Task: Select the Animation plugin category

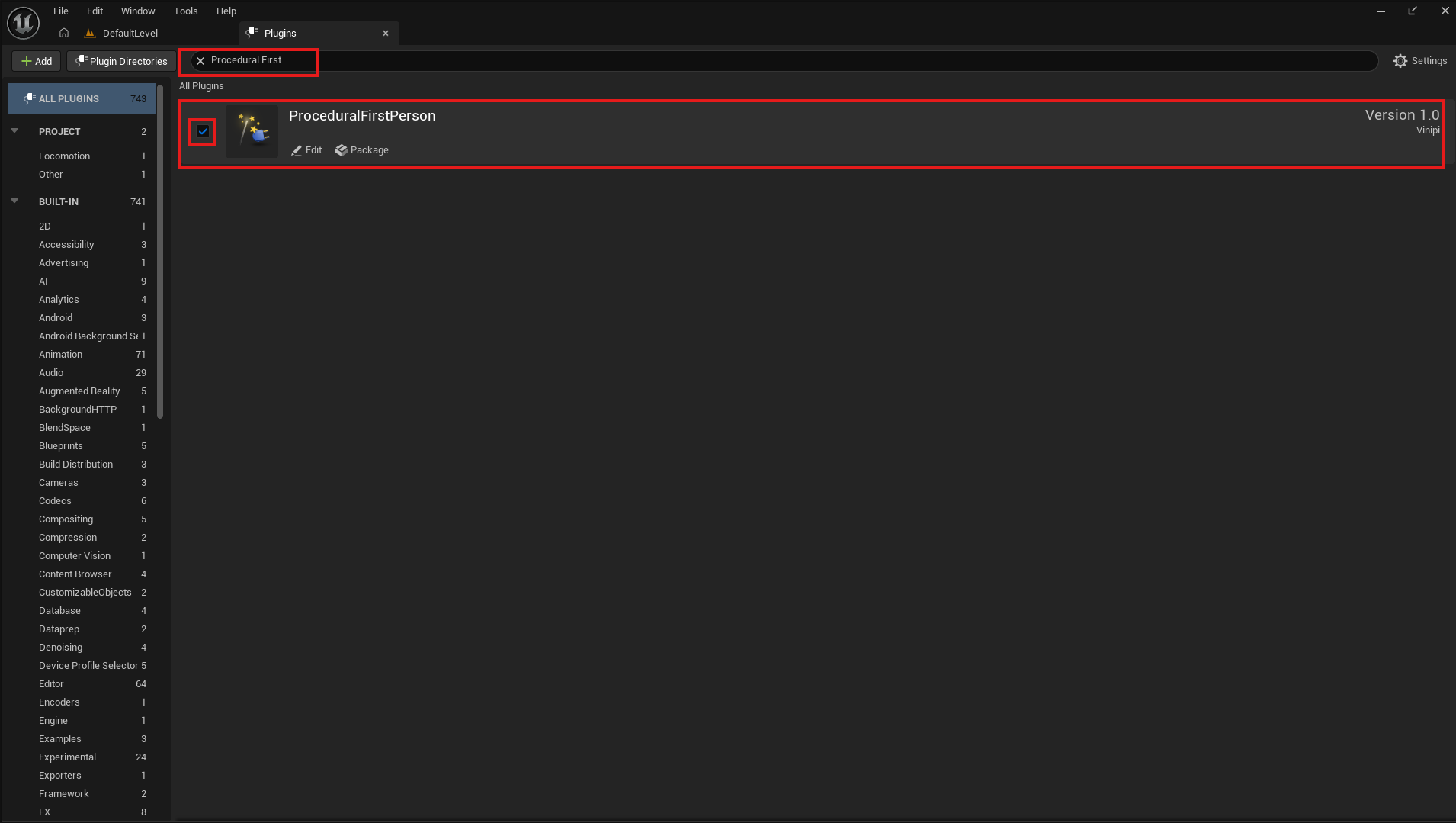Action: (x=61, y=355)
